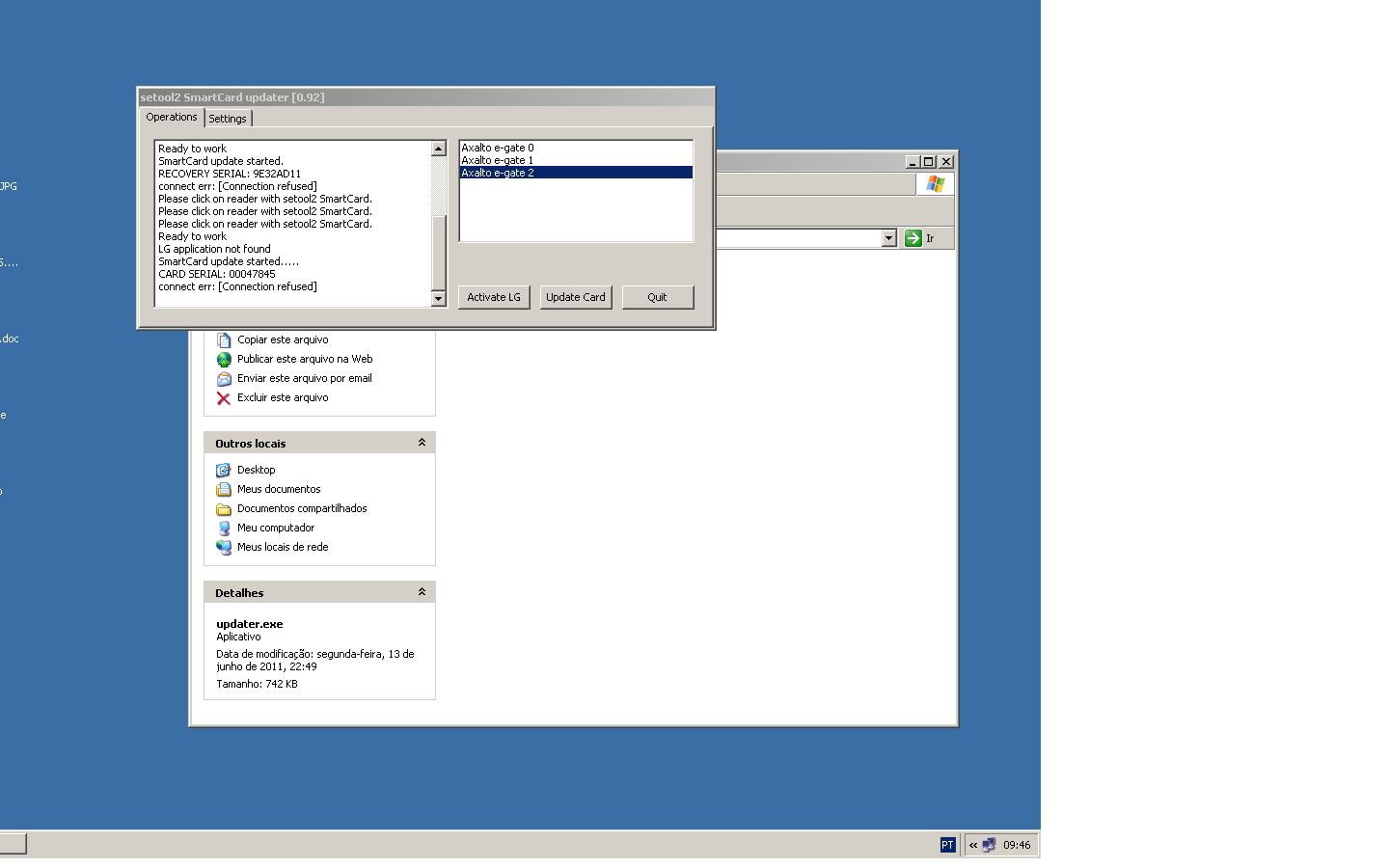The width and height of the screenshot is (1389, 868).
Task: Click the Meus locais de rede icon
Action: [x=224, y=547]
